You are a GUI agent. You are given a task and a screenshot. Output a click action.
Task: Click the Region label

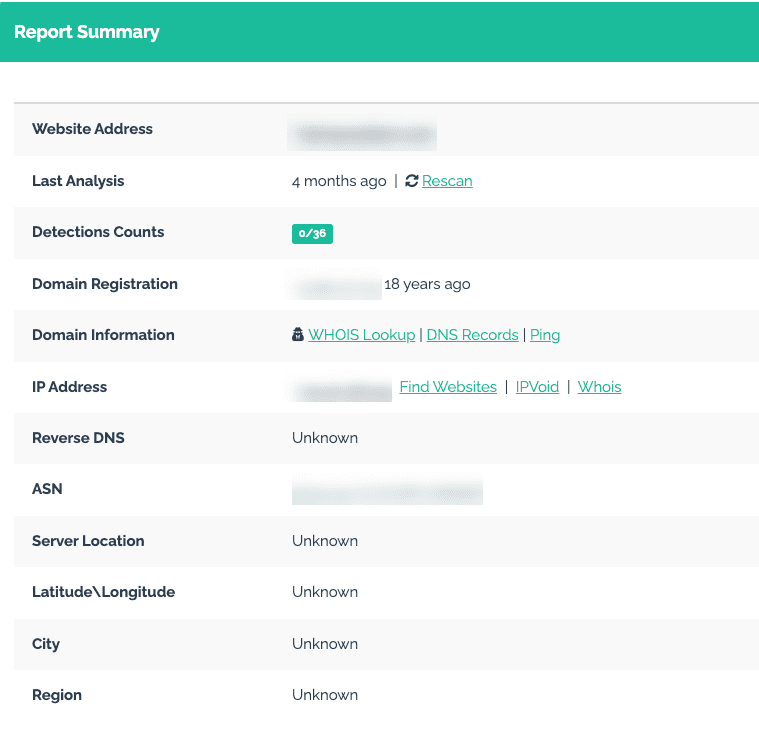click(x=57, y=695)
